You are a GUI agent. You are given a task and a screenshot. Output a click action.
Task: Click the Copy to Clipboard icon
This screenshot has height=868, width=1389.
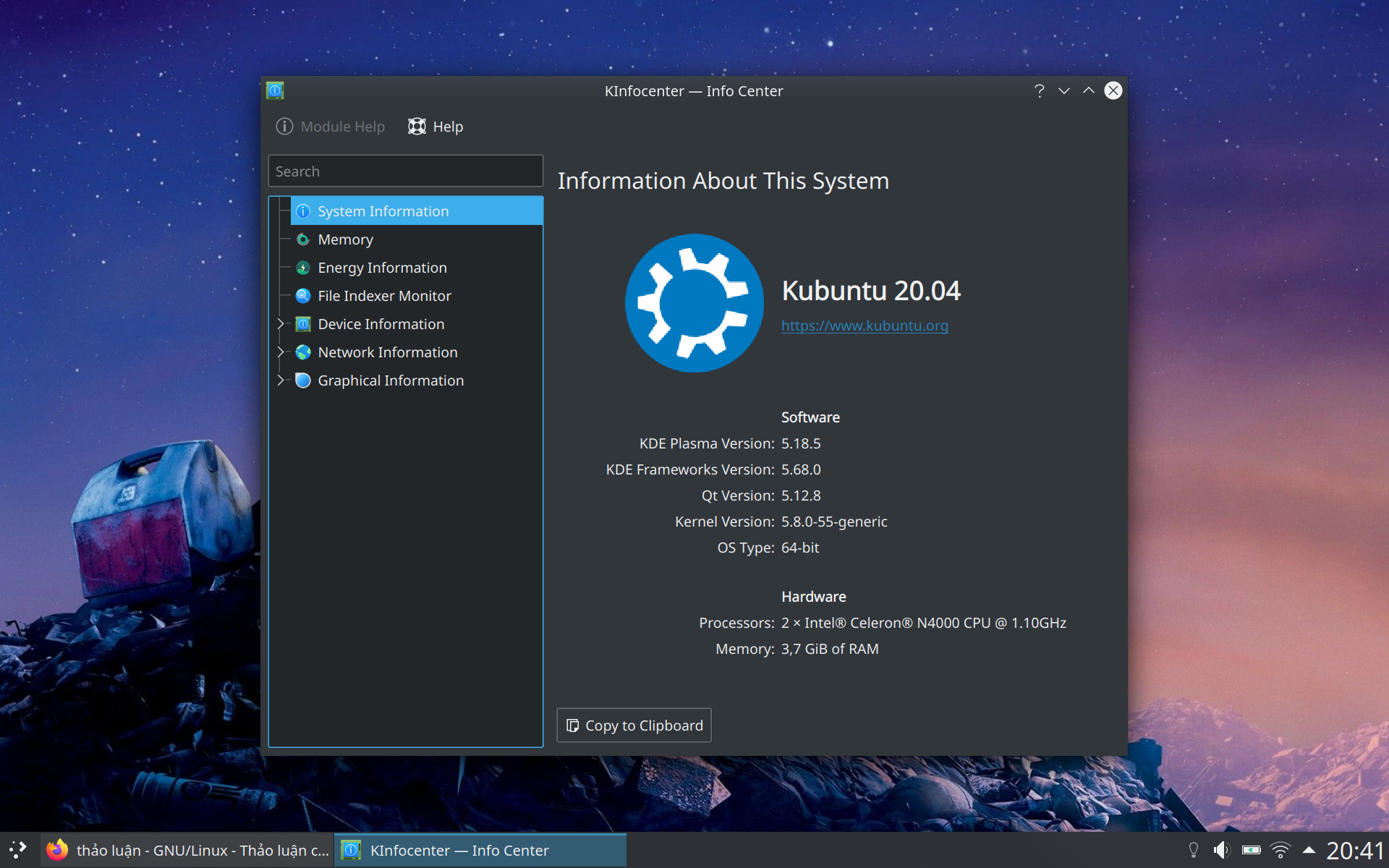[x=572, y=726]
